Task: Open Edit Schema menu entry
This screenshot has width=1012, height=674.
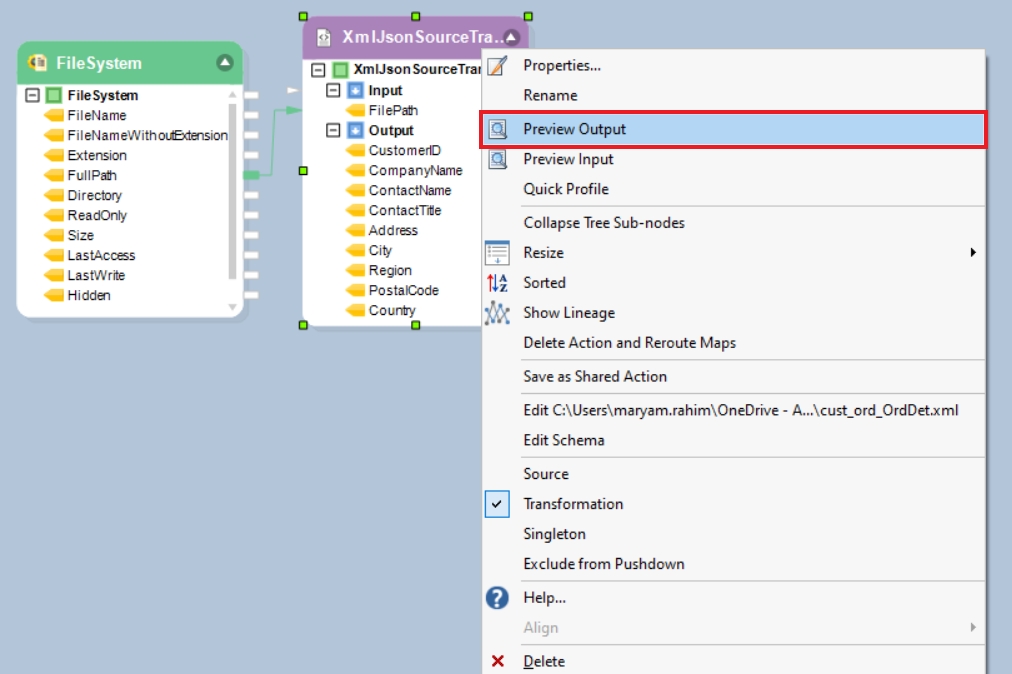Action: click(x=563, y=440)
